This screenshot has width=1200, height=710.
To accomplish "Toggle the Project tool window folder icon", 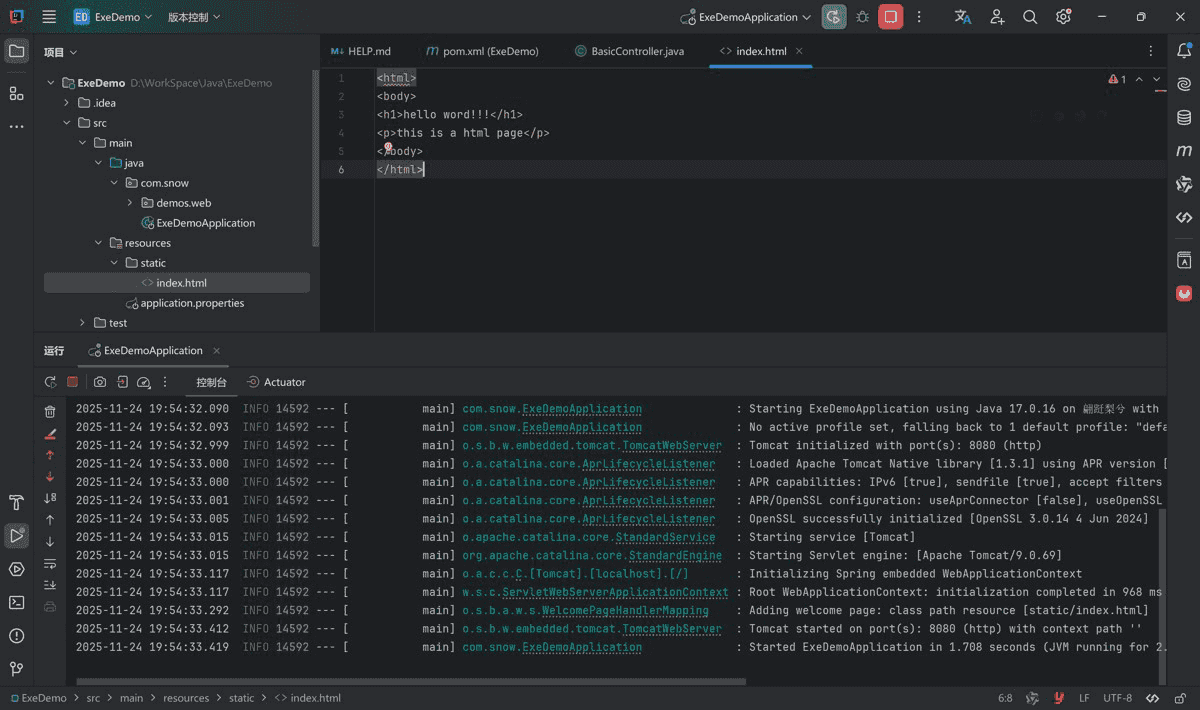I will tap(16, 51).
